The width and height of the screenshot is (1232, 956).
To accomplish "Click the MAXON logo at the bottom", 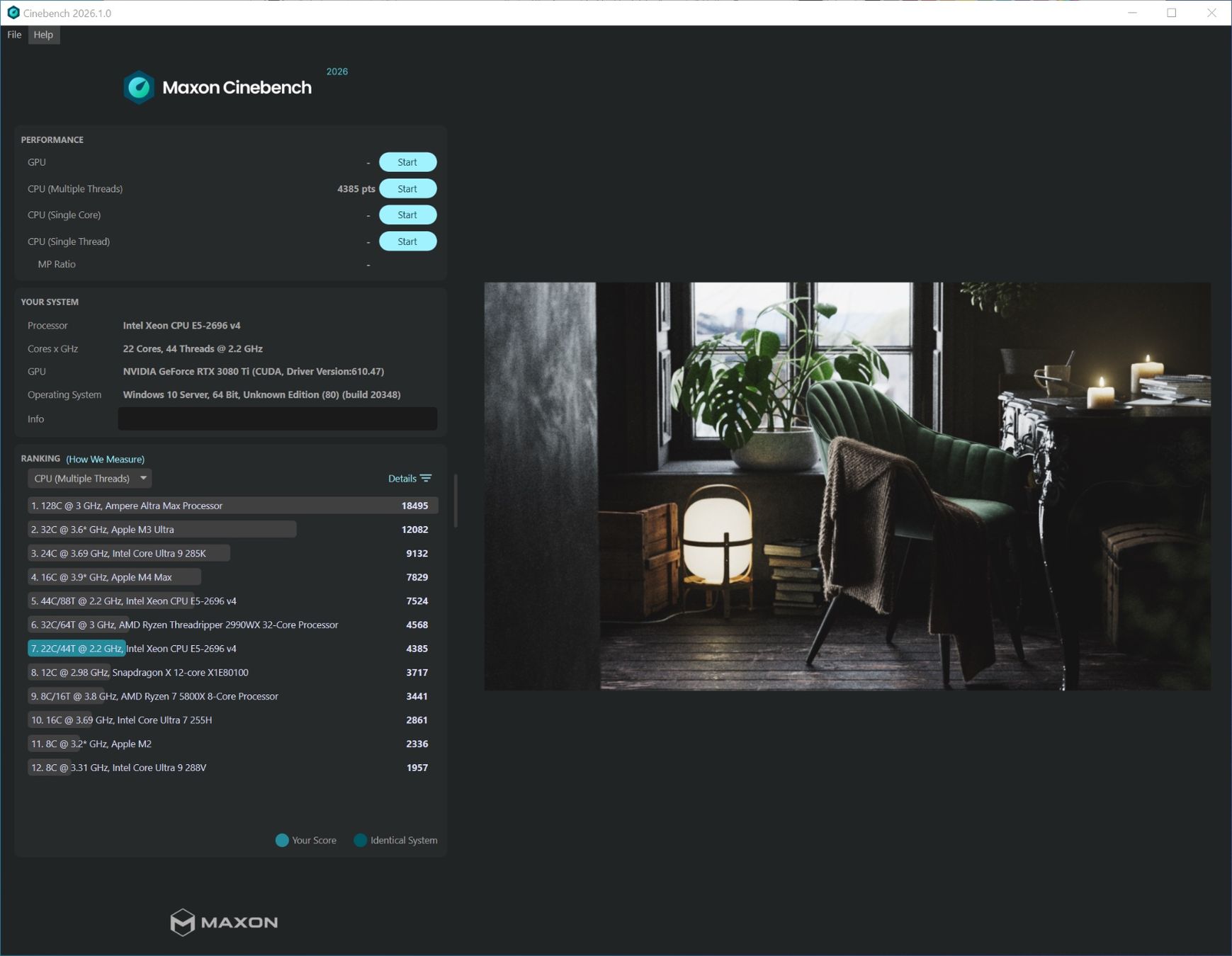I will click(224, 922).
